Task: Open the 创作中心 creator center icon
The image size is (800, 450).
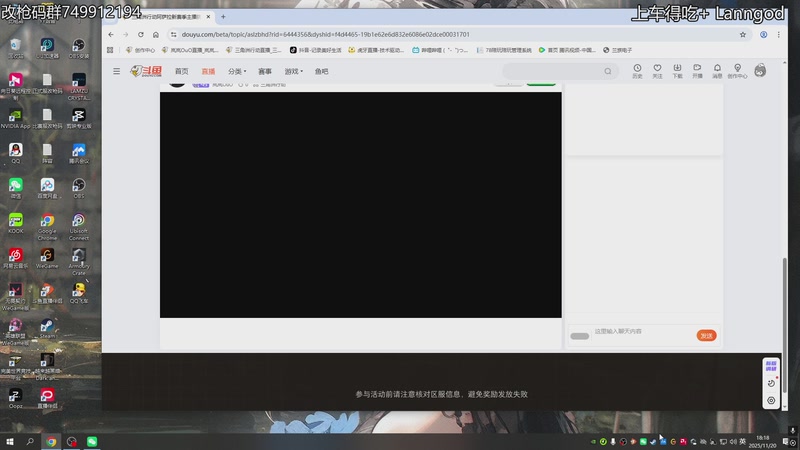Action: [x=737, y=71]
